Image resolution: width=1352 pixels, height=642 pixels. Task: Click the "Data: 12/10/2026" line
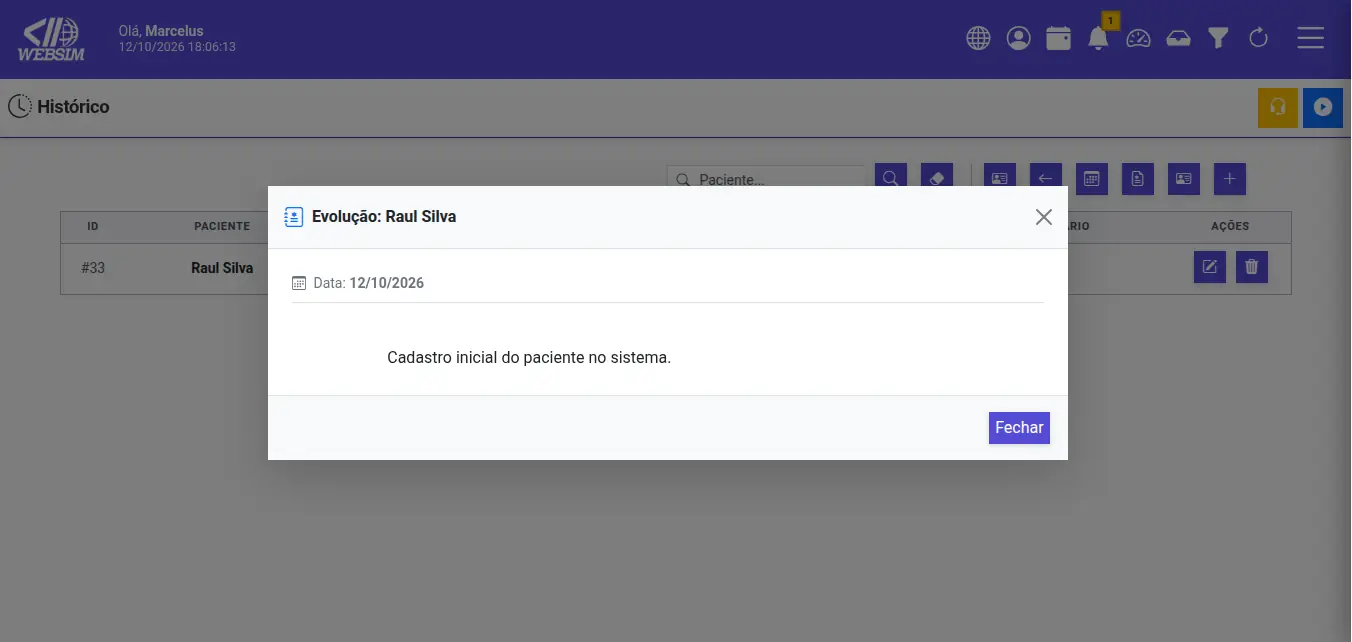pyautogui.click(x=368, y=283)
